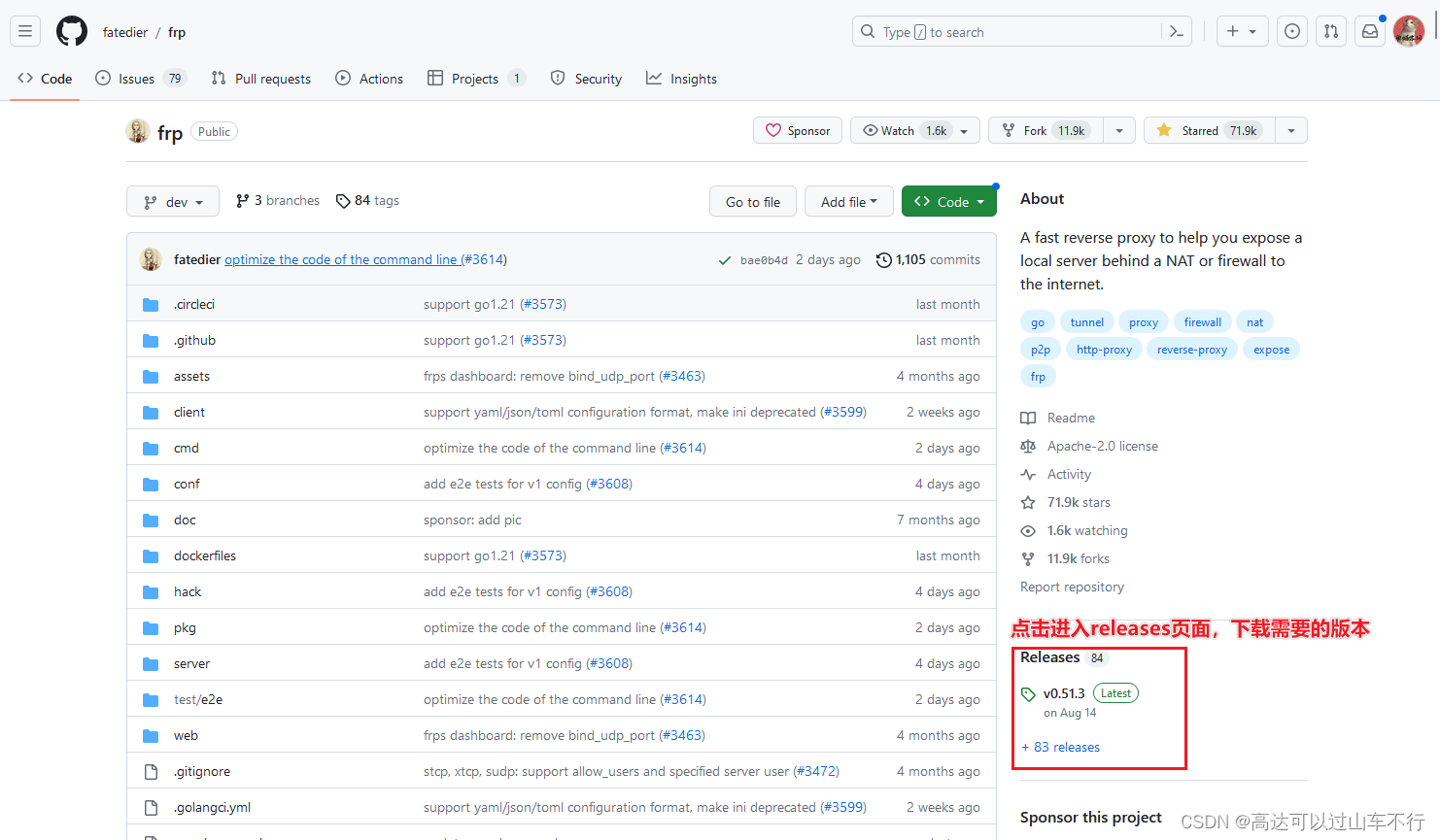Open the .circleci folder
Screen dimensions: 1440x840
coord(194,304)
